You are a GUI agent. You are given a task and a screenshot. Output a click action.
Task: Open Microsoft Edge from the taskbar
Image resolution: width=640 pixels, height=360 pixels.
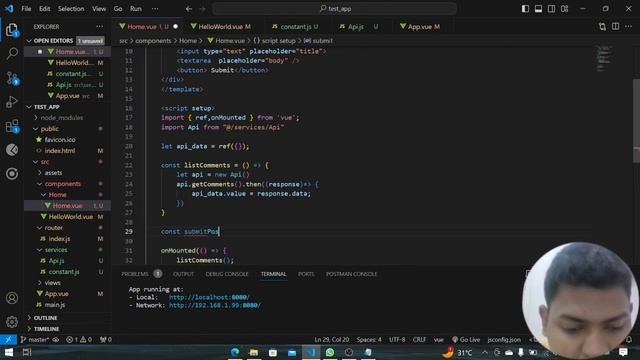point(235,352)
